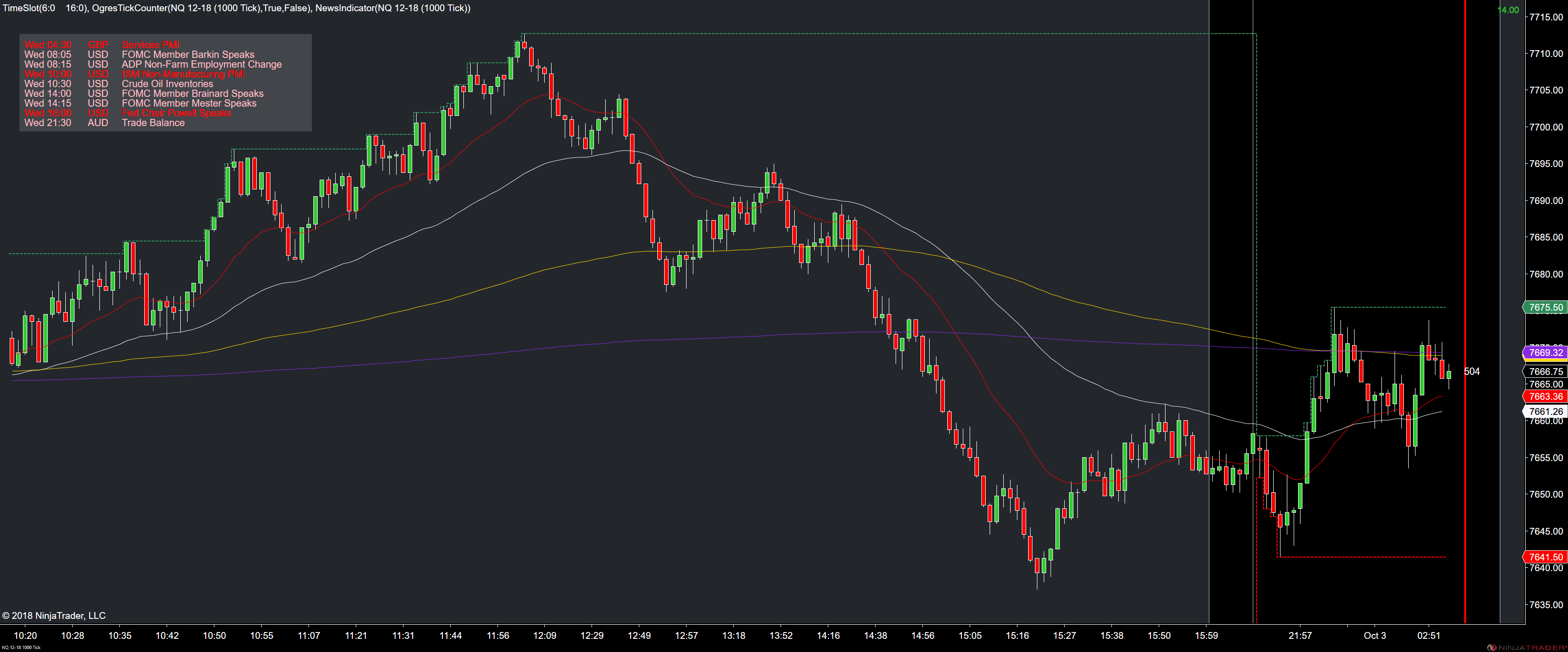The image size is (1568, 652).
Task: Click the OgresTickCounter indicator label
Action: pyautogui.click(x=200, y=8)
